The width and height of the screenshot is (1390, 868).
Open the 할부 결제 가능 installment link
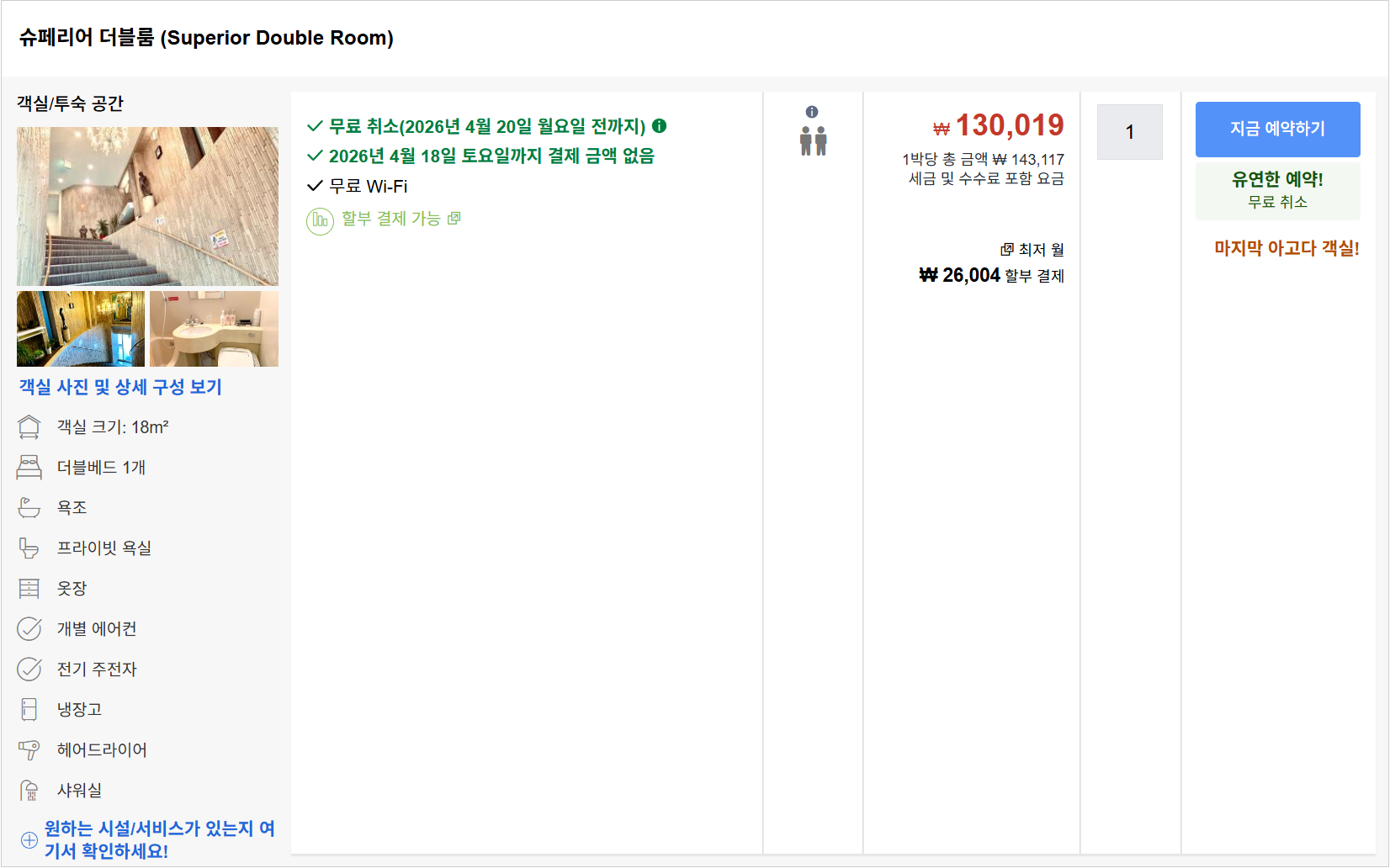tap(391, 219)
